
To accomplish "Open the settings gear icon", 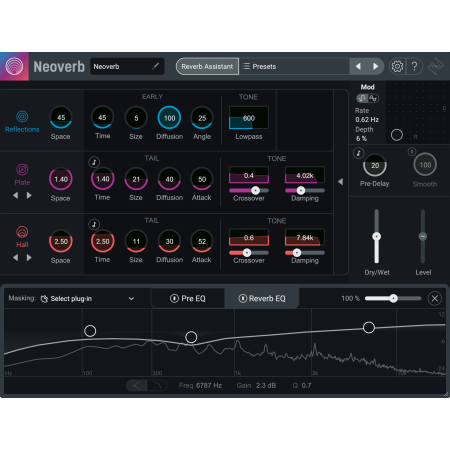I will point(397,66).
